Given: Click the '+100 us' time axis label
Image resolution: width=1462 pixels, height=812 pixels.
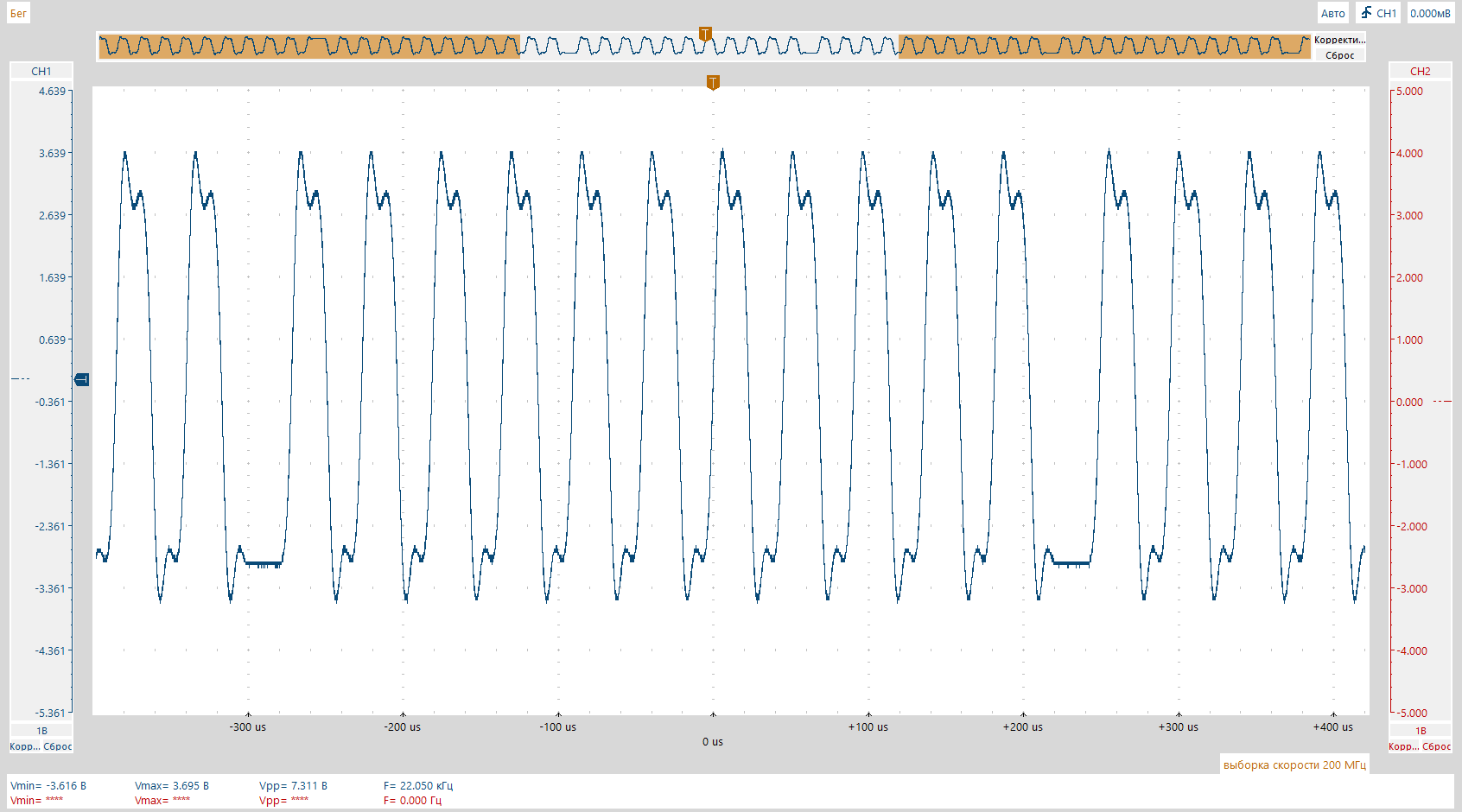Looking at the screenshot, I should [868, 727].
